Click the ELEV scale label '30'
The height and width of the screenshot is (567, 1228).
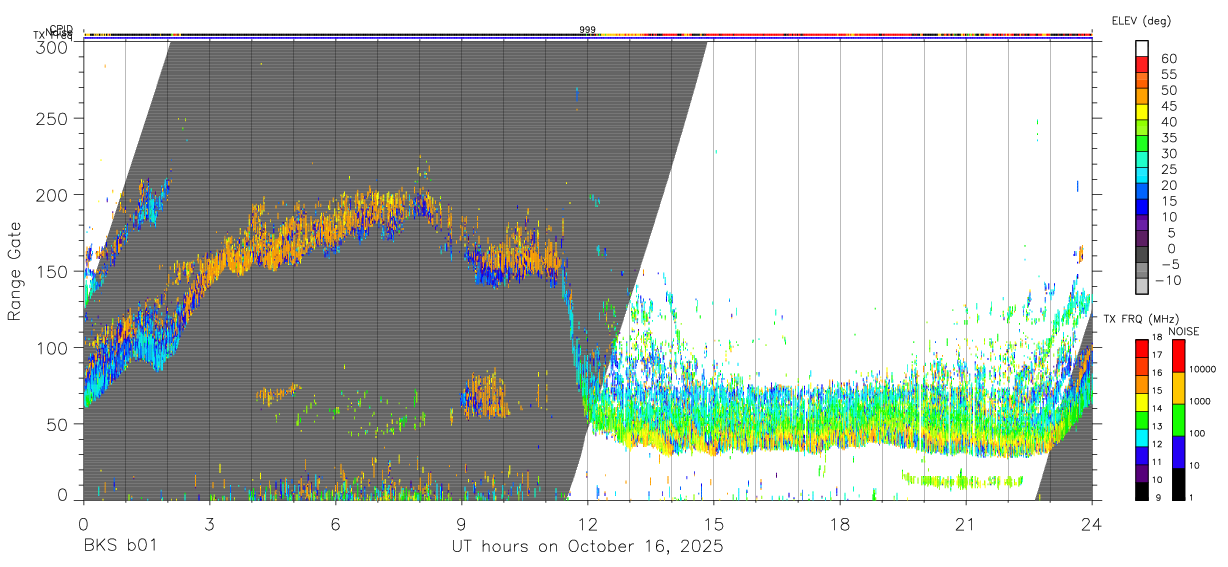[x=1169, y=154]
